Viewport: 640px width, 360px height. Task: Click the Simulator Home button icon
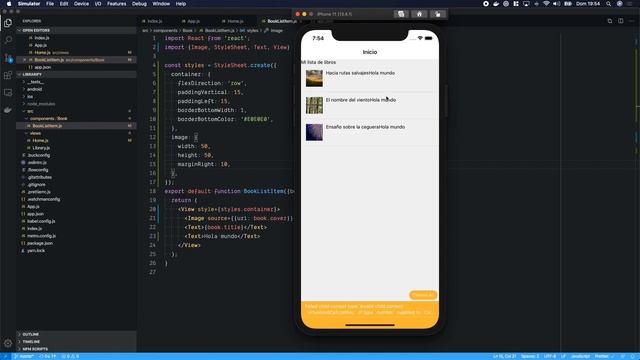(419, 14)
